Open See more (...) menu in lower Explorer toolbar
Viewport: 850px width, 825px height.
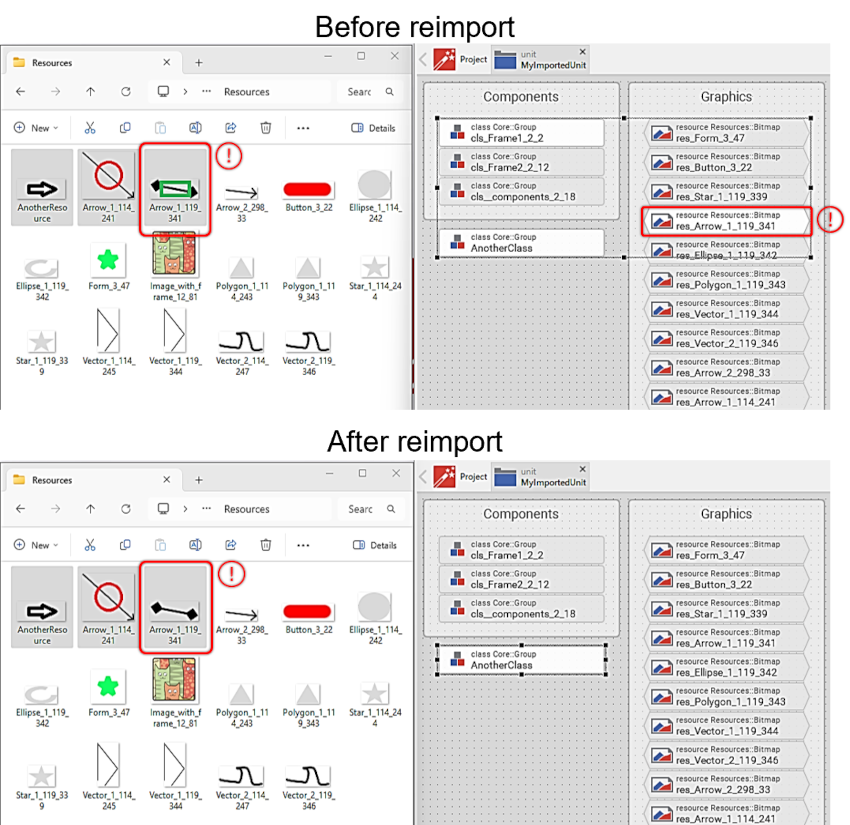click(x=303, y=545)
